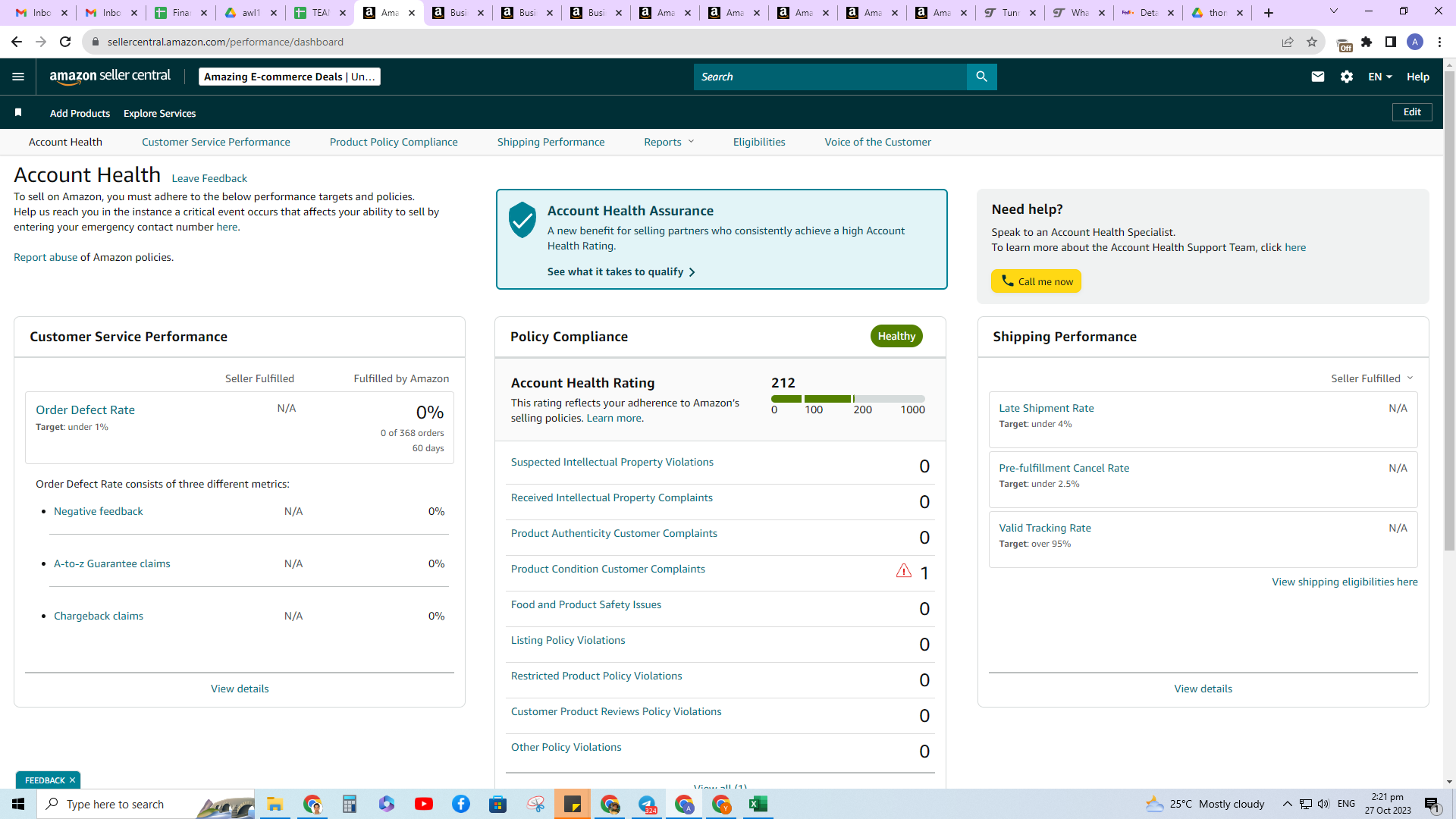This screenshot has height=819, width=1456.
Task: Open the Voice of the Customer tab
Action: pyautogui.click(x=877, y=142)
